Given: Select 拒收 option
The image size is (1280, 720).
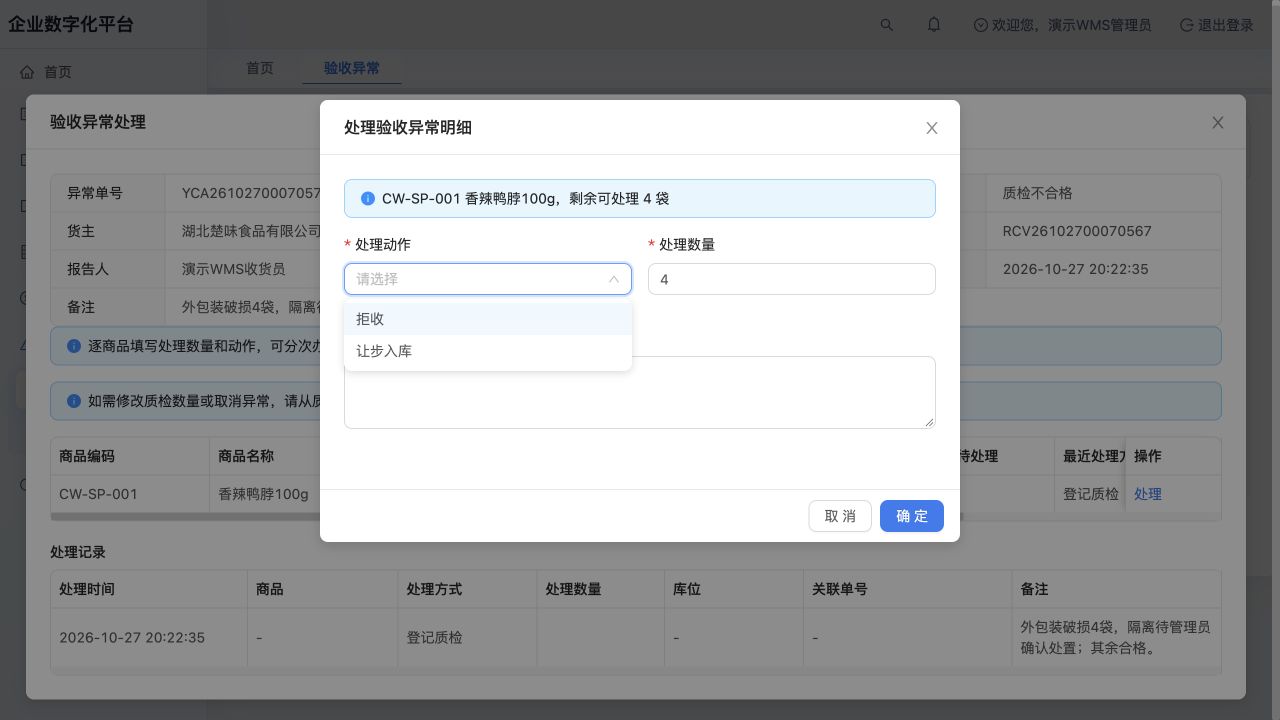Looking at the screenshot, I should pyautogui.click(x=488, y=319).
